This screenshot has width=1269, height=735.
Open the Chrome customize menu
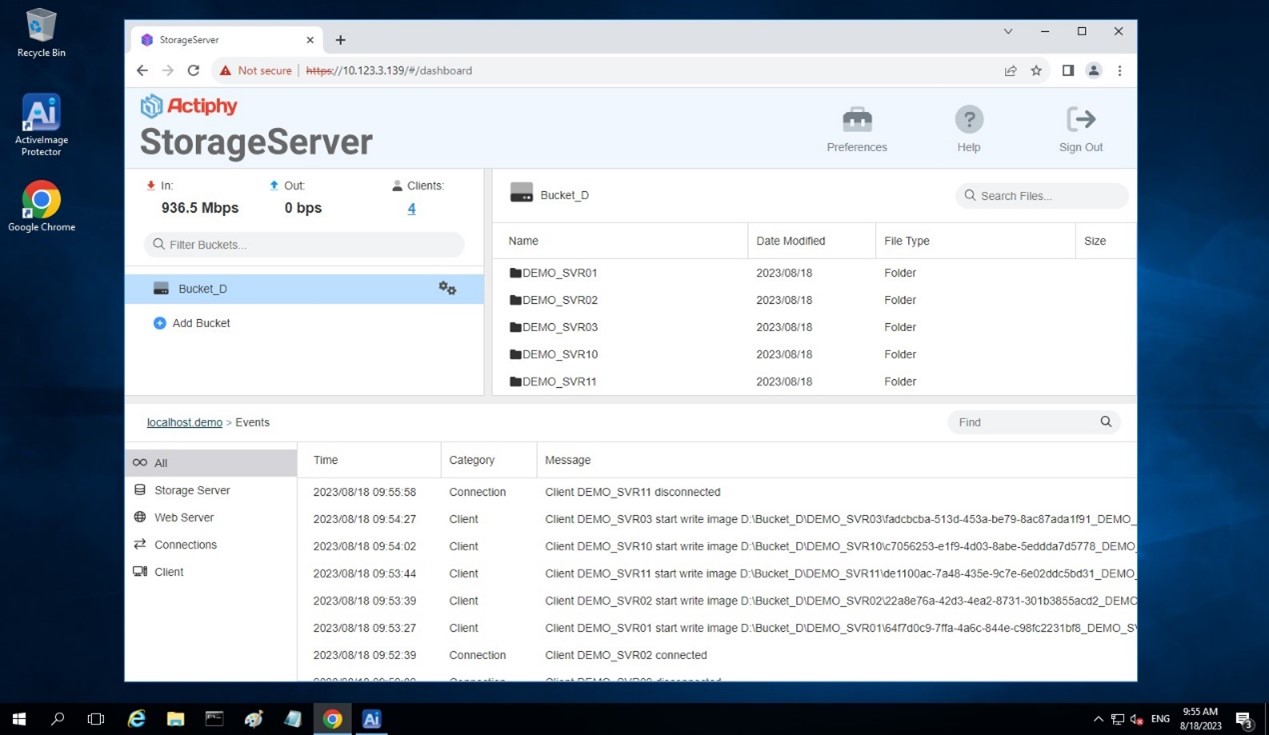click(x=1119, y=70)
